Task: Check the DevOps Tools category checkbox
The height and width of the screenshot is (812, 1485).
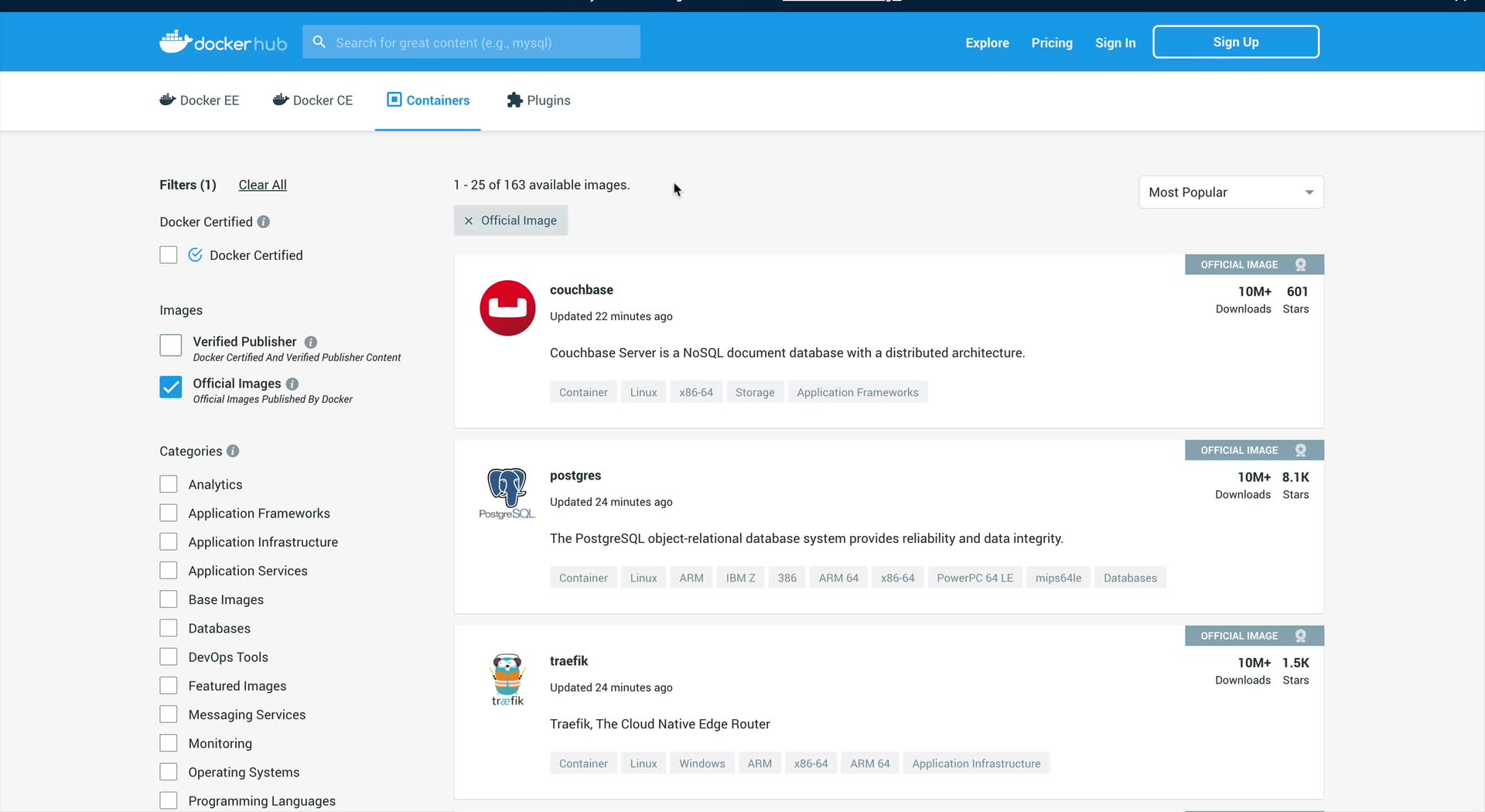Action: pos(169,657)
